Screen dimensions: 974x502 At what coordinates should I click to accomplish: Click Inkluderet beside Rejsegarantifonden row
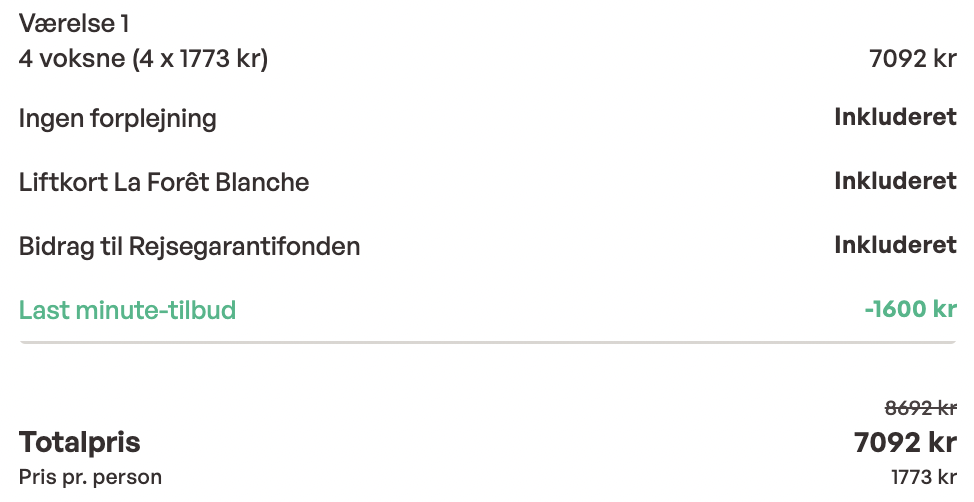tap(895, 245)
